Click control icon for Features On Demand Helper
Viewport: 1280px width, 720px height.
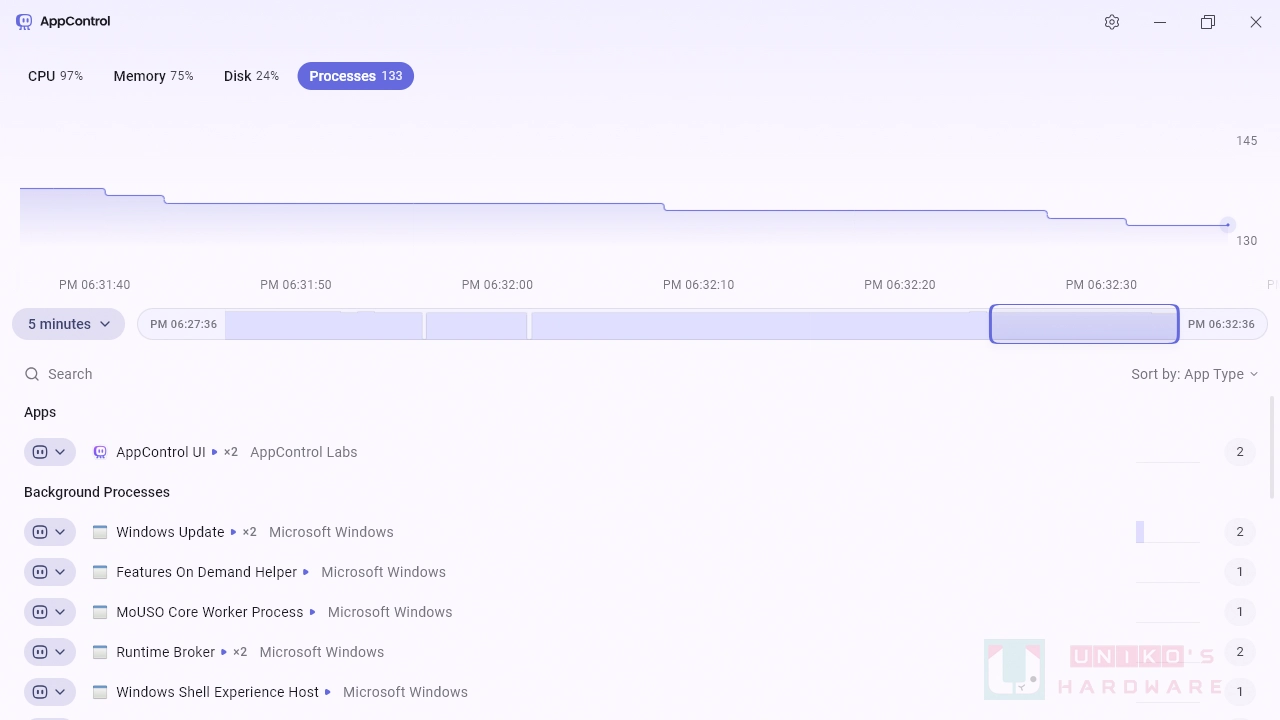[x=40, y=572]
